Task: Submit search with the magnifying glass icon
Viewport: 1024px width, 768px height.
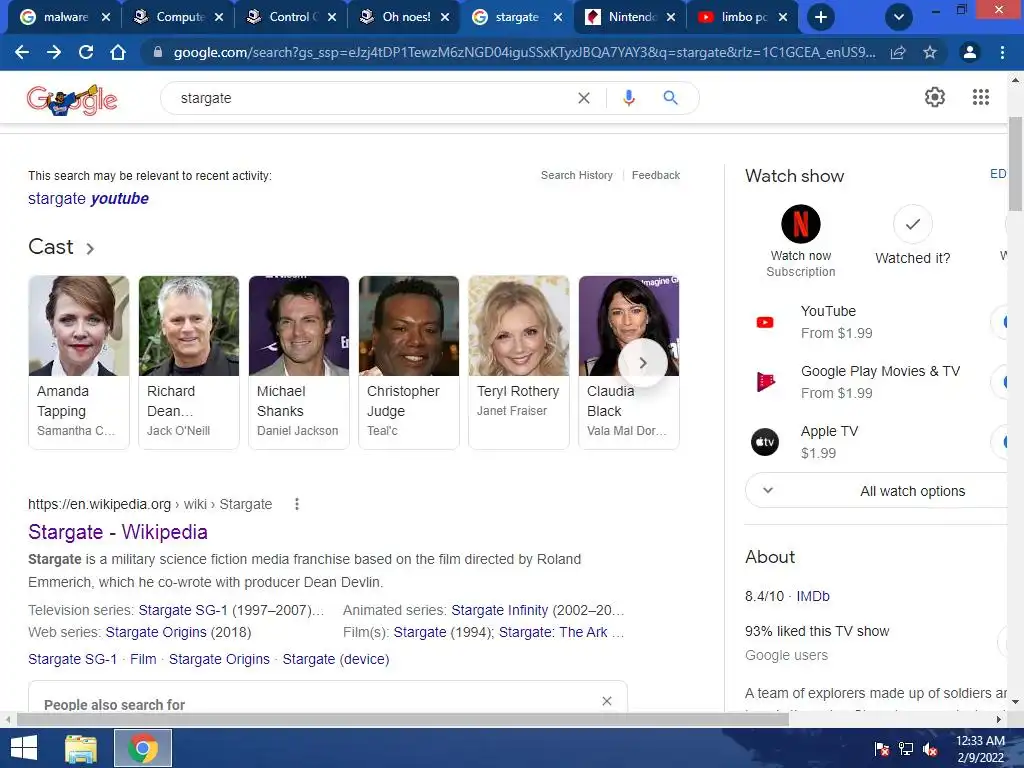Action: pyautogui.click(x=670, y=98)
